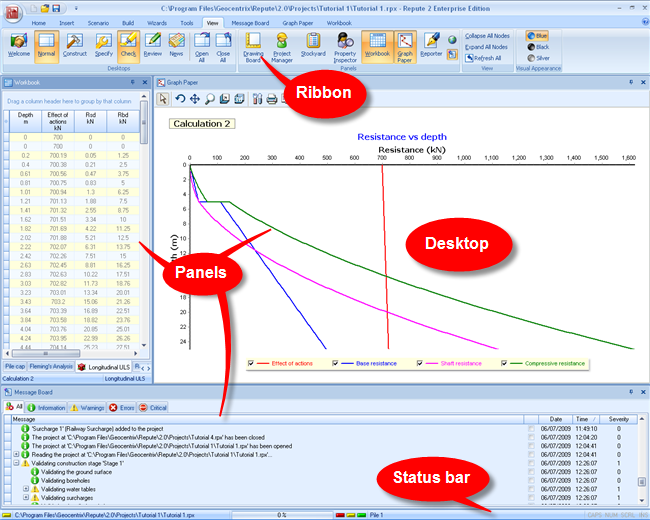This screenshot has height=520, width=650.
Task: Open the Construct desktop
Action: [x=75, y=46]
